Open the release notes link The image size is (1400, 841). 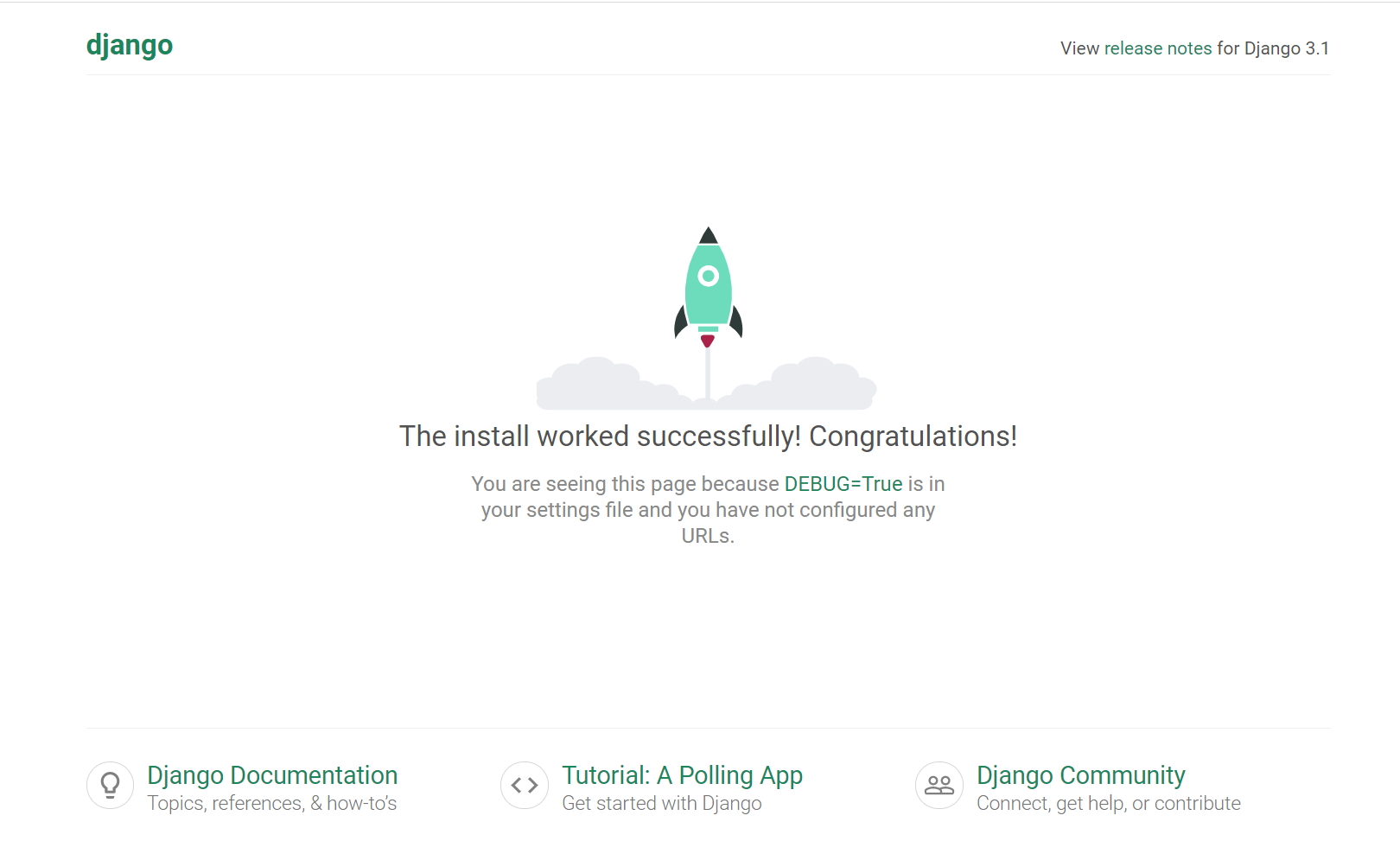(x=1158, y=48)
